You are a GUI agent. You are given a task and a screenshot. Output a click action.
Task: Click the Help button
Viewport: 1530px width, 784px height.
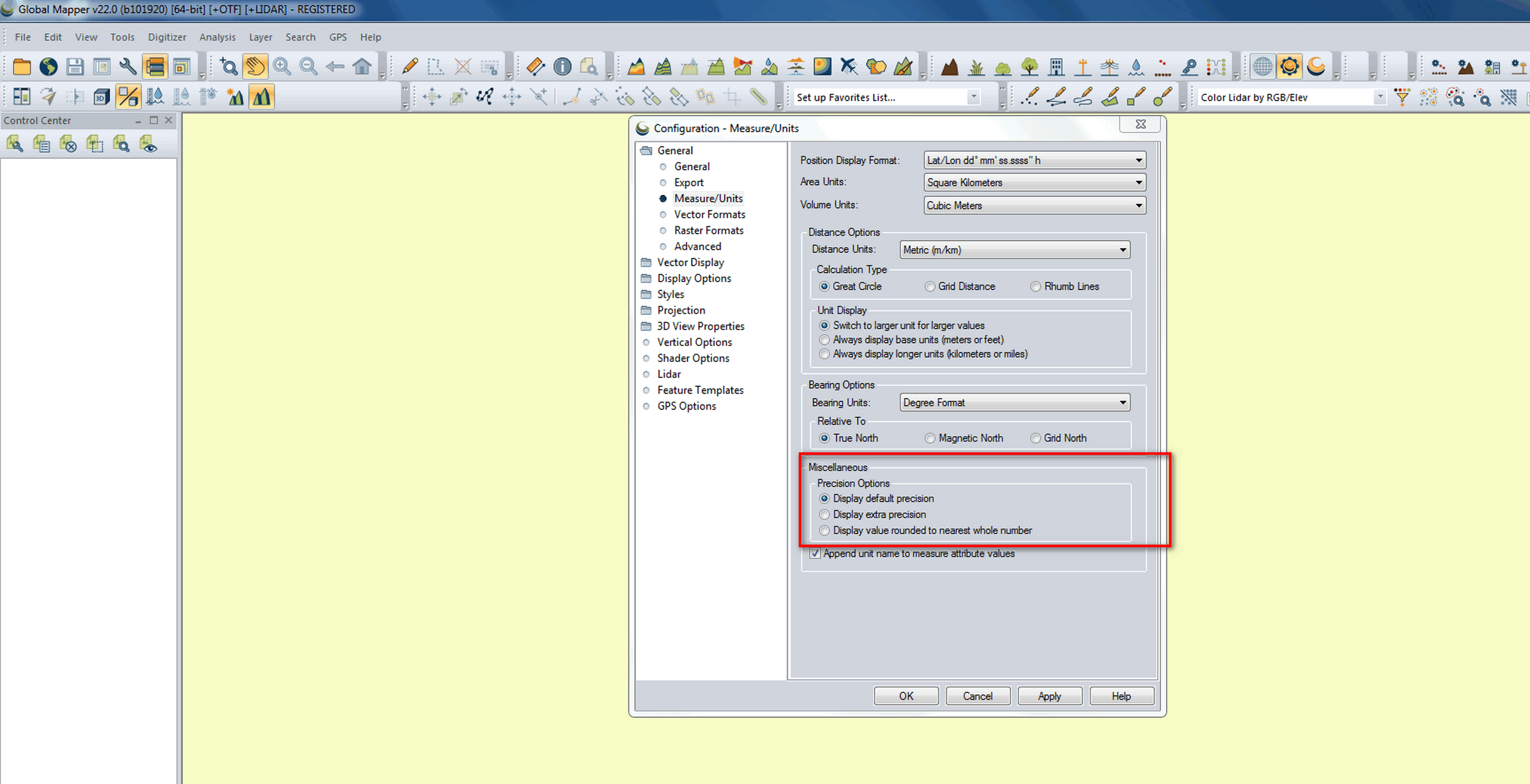pyautogui.click(x=1122, y=695)
